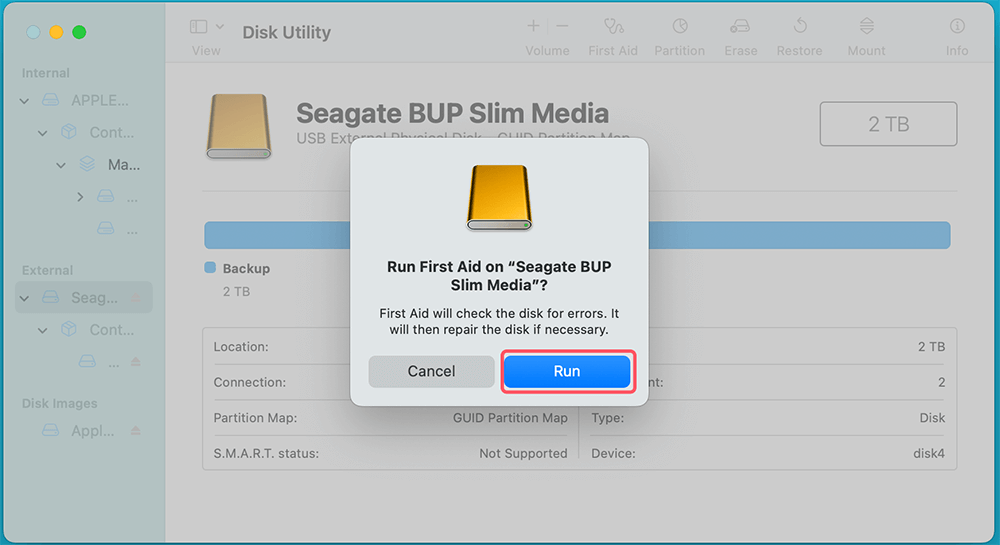1000x545 pixels.
Task: Click the Backup partition color swatch
Action: click(210, 268)
